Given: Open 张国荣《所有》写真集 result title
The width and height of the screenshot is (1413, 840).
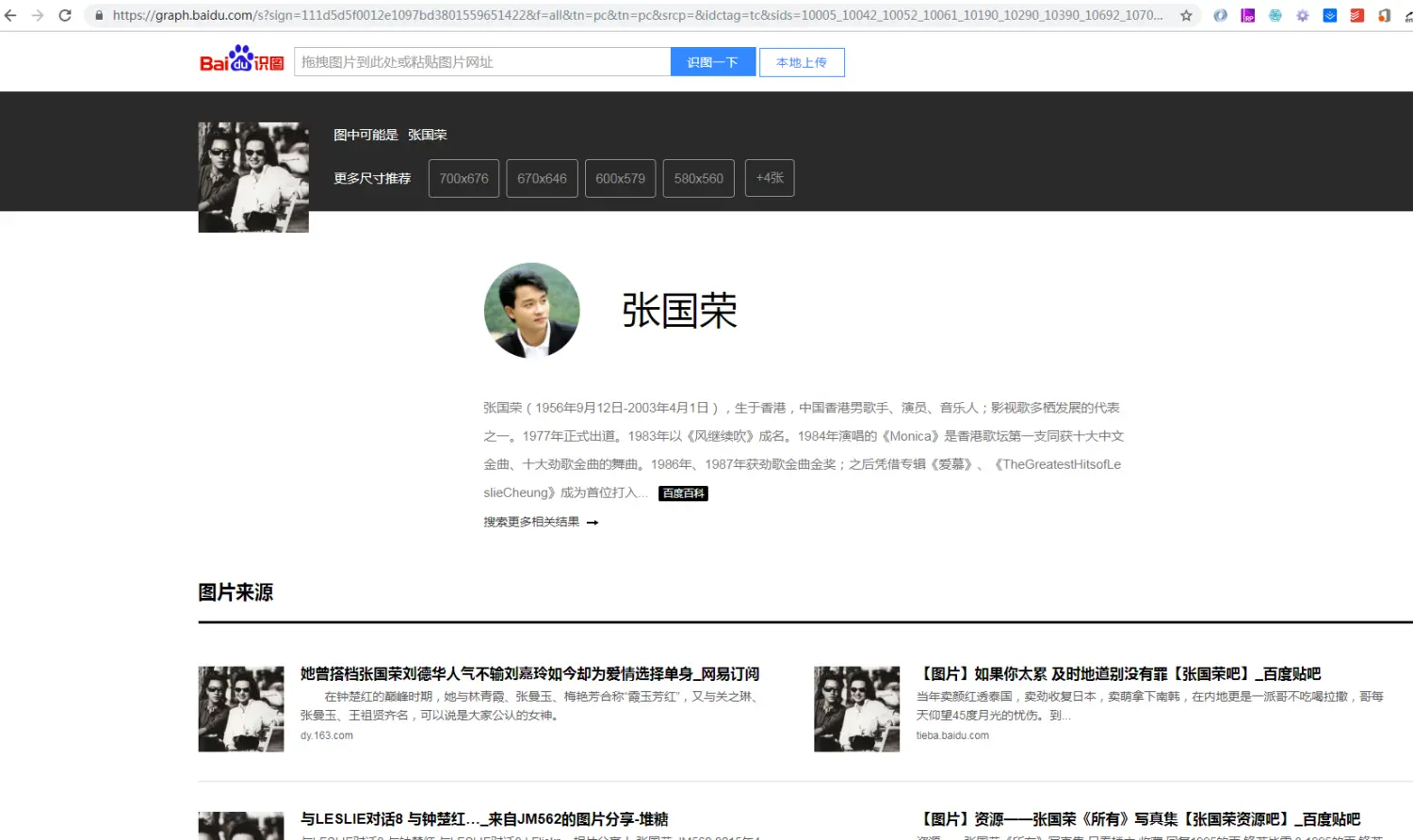Looking at the screenshot, I should 1139,819.
